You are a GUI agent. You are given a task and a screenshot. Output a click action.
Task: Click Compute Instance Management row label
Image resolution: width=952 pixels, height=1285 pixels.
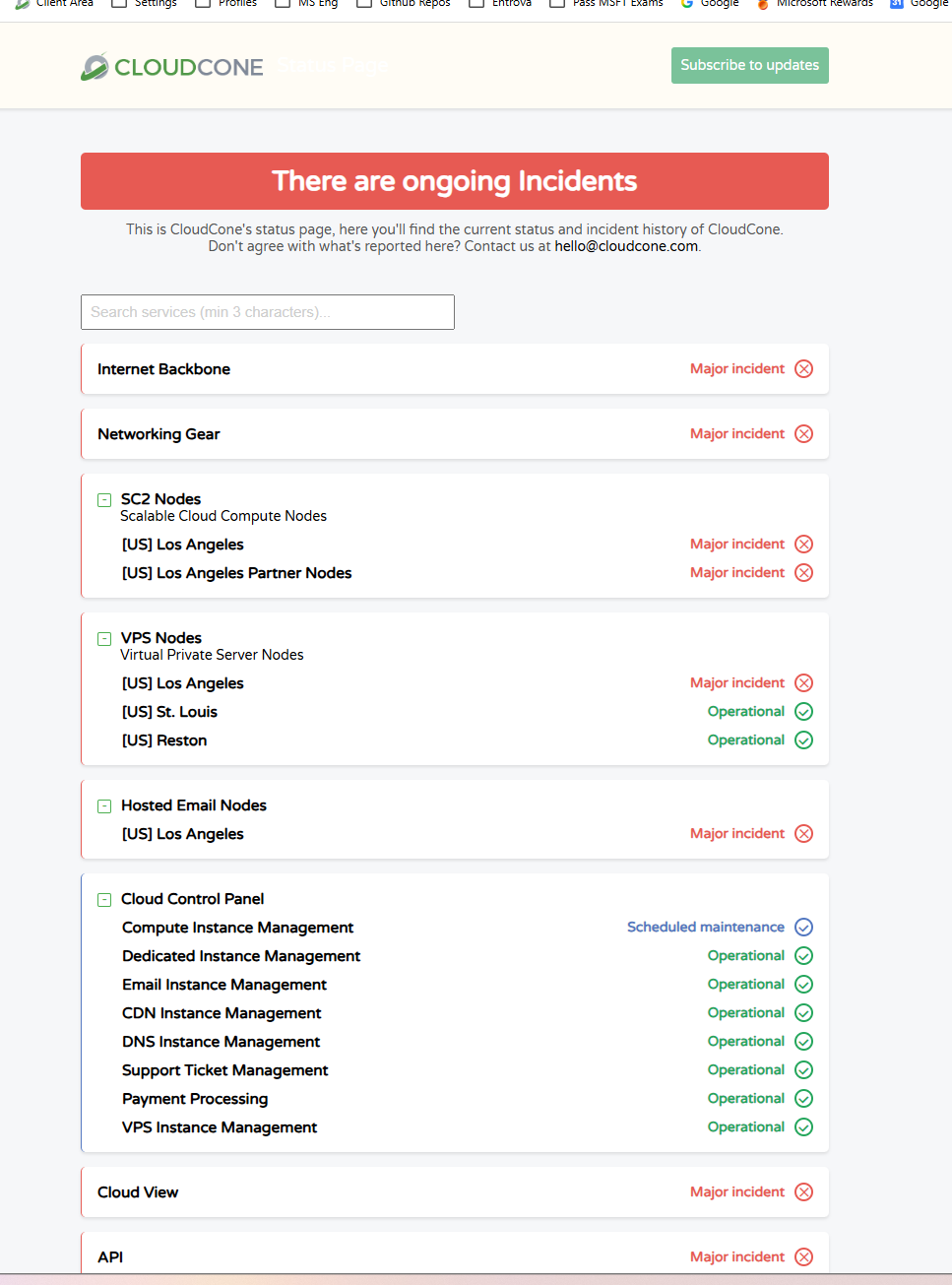click(237, 928)
